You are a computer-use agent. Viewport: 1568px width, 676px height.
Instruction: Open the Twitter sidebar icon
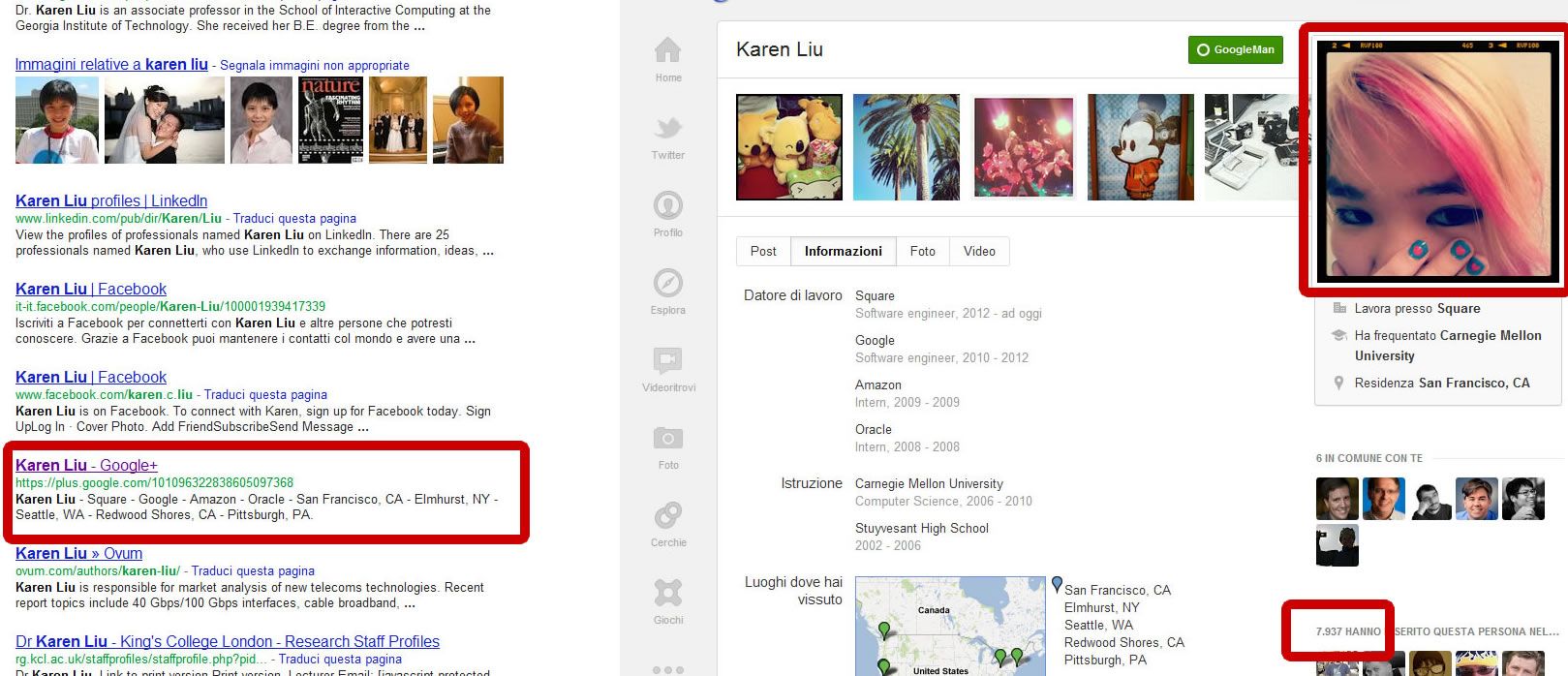667,128
